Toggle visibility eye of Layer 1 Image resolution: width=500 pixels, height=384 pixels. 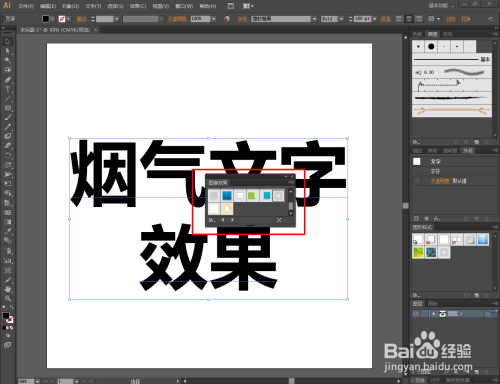pos(416,314)
